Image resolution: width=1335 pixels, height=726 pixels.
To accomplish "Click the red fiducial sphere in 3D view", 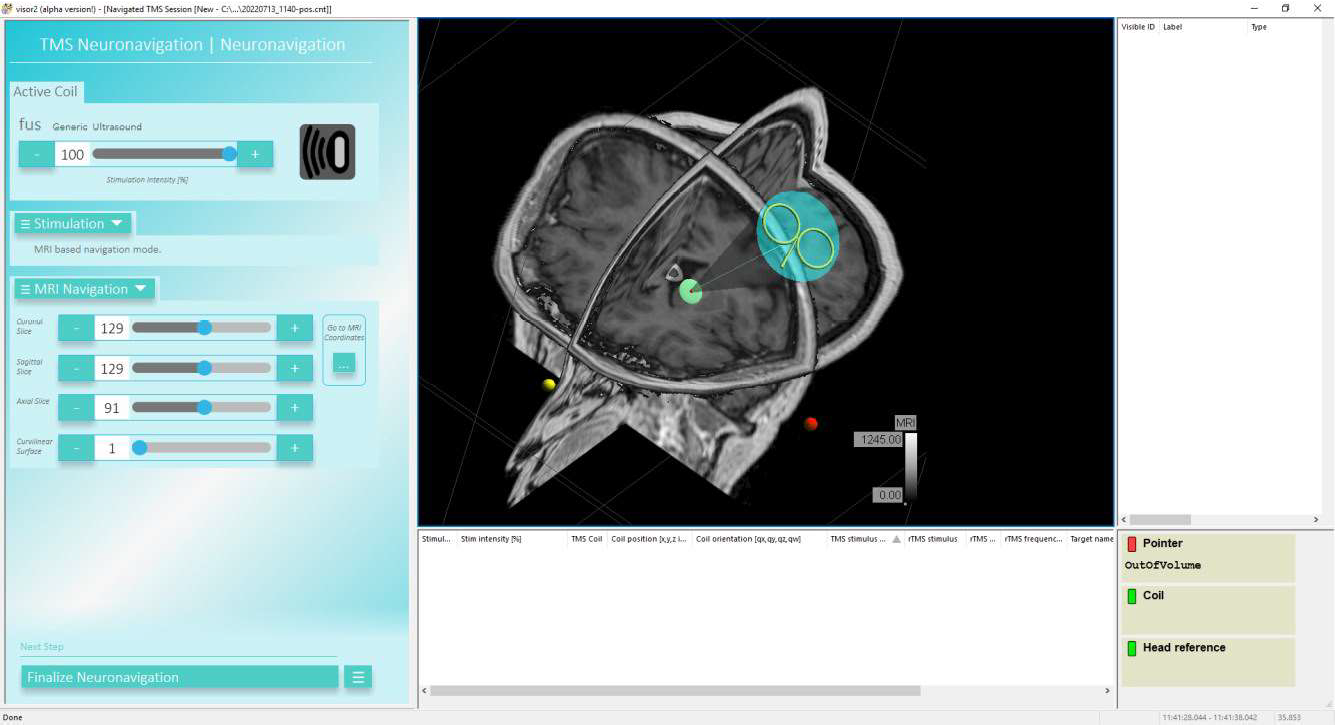I will [811, 424].
